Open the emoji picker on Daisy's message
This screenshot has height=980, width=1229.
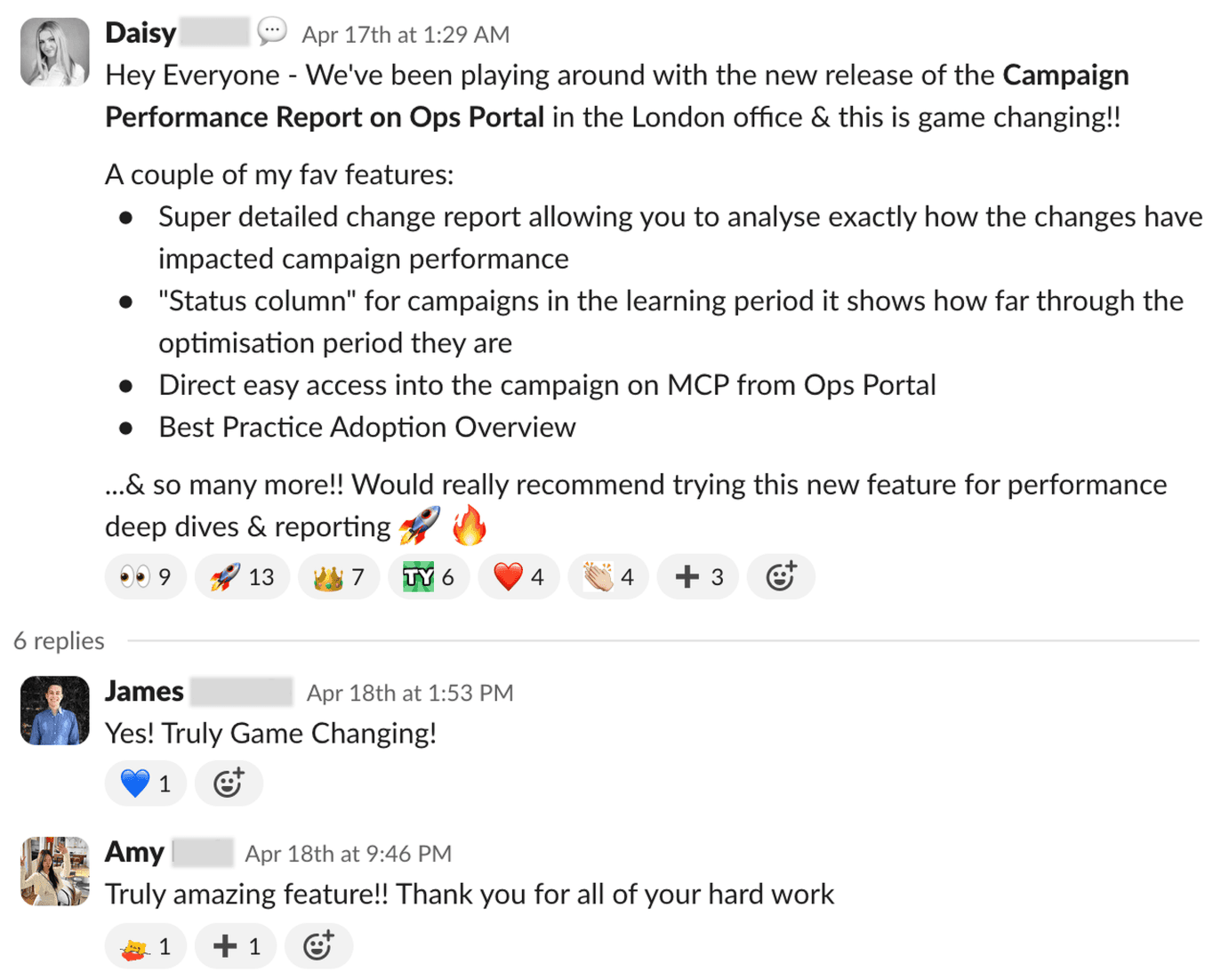pos(781,576)
